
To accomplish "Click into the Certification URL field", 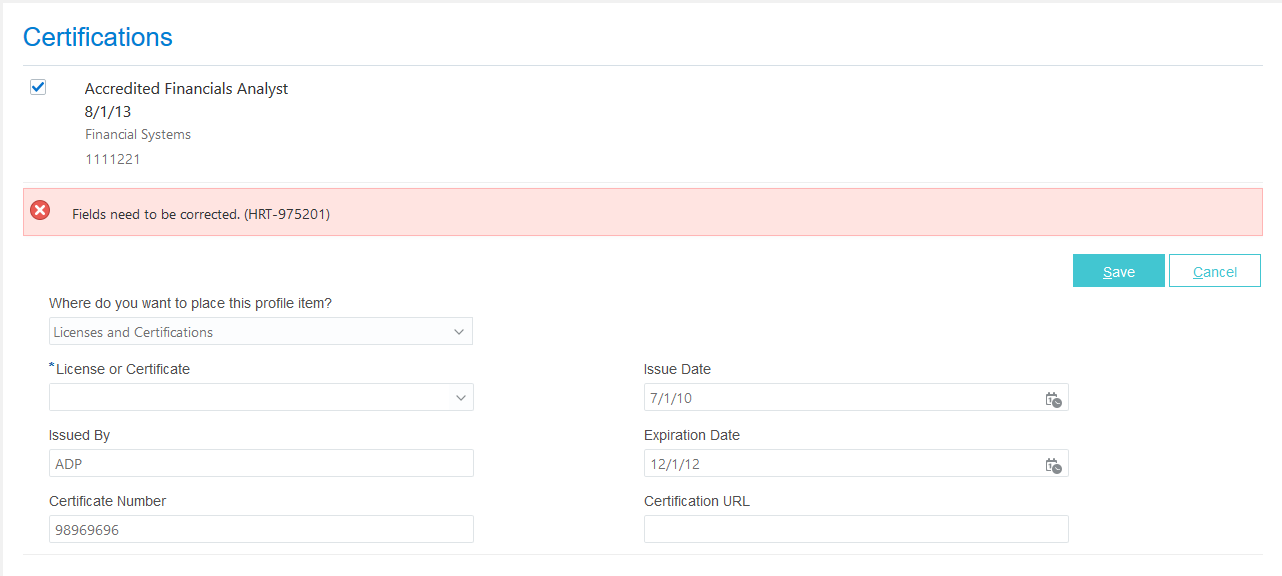I will (x=855, y=529).
